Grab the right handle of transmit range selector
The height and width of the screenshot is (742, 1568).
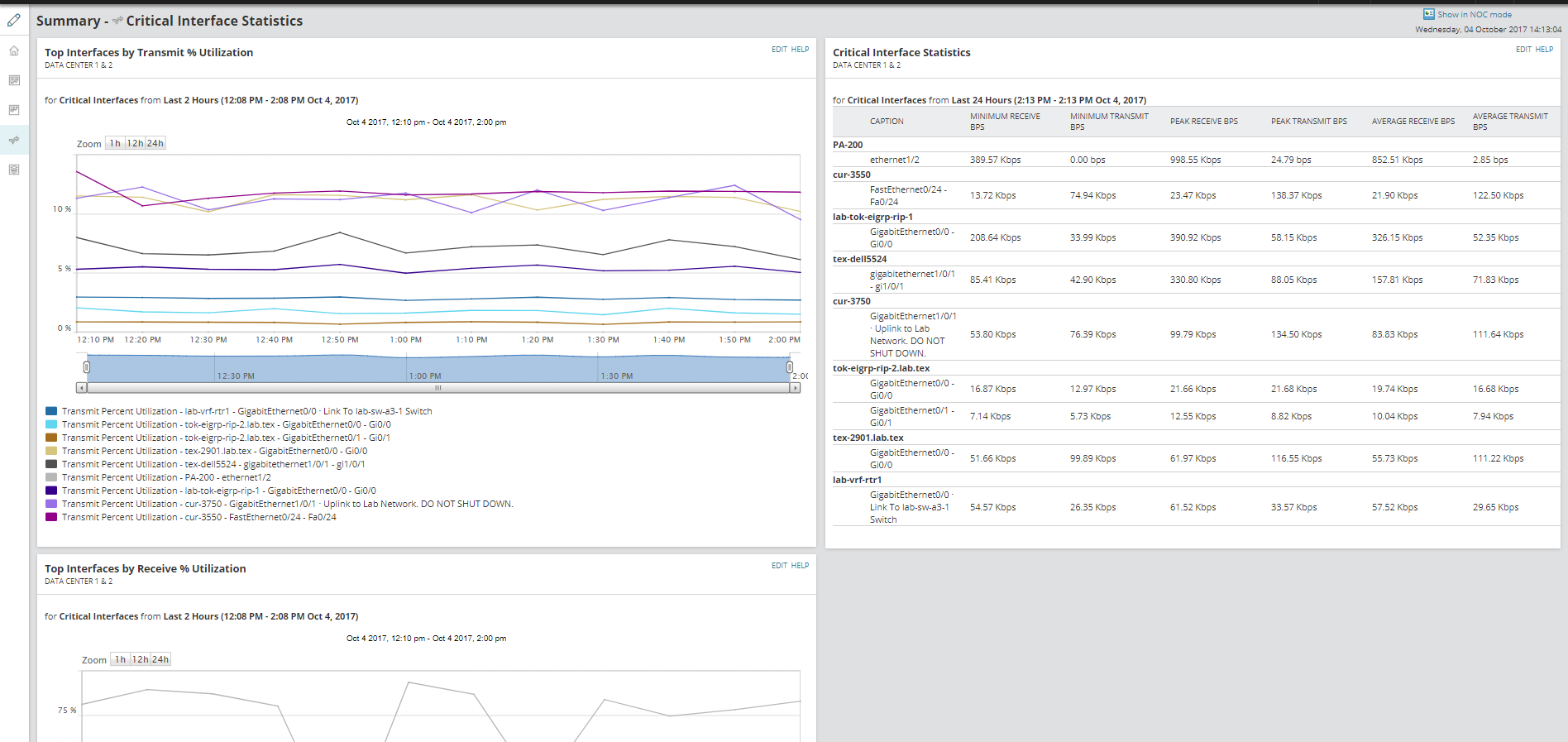790,366
